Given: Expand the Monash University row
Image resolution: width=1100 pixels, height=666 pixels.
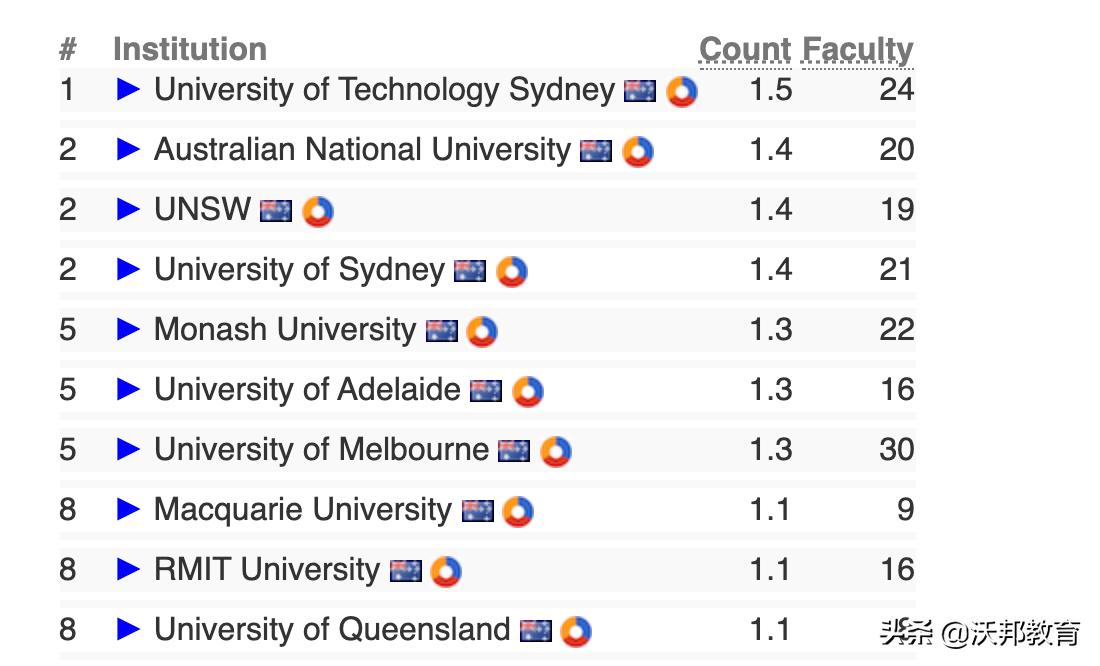Looking at the screenshot, I should click(128, 330).
